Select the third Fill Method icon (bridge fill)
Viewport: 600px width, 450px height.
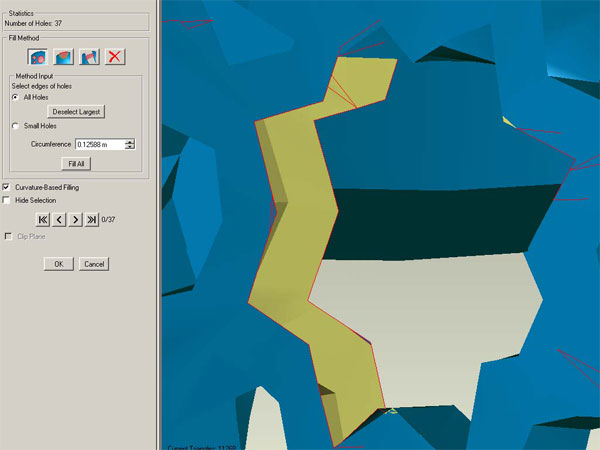(x=89, y=57)
